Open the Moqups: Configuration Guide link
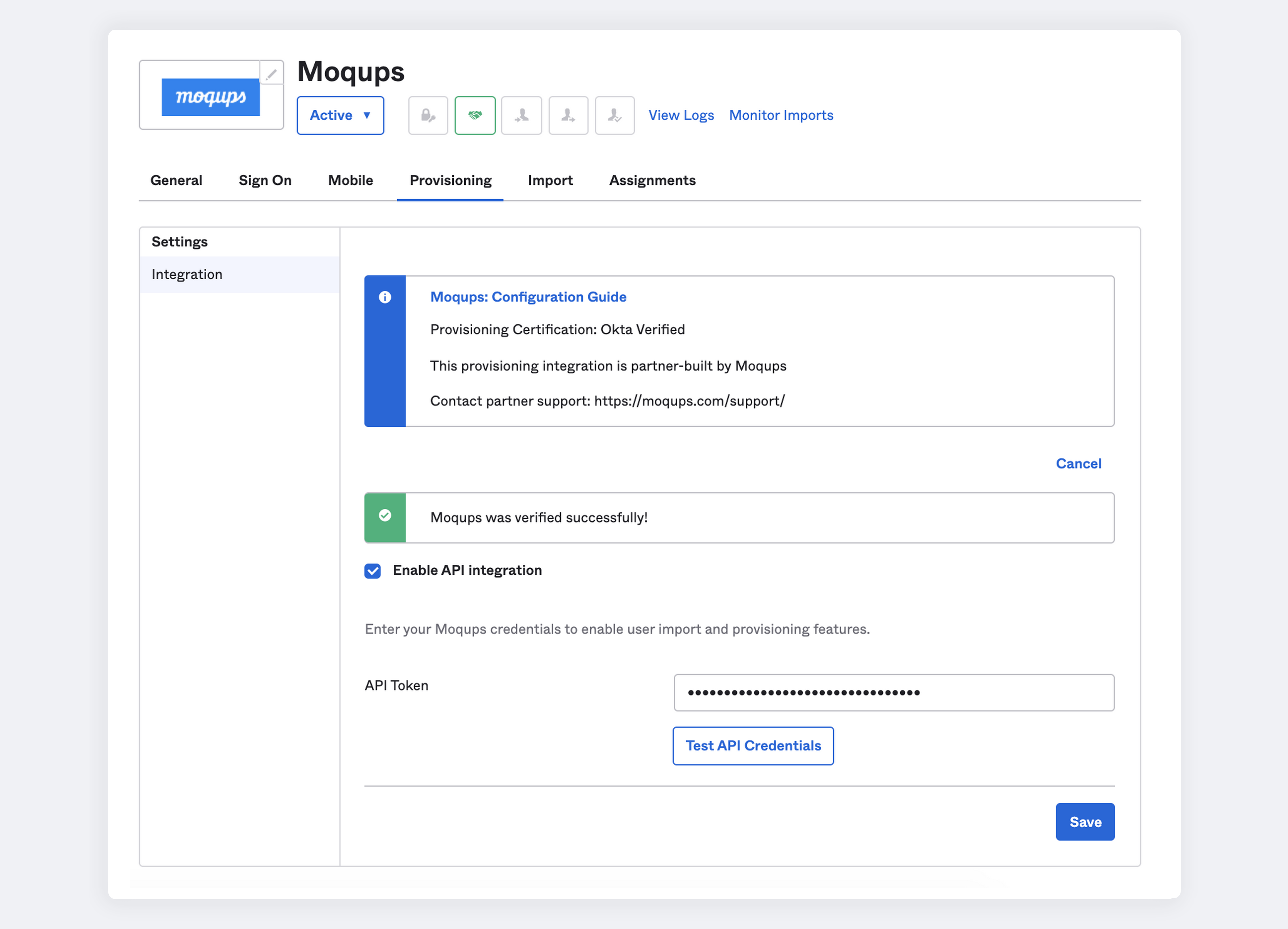Viewport: 1288px width, 929px height. point(528,297)
